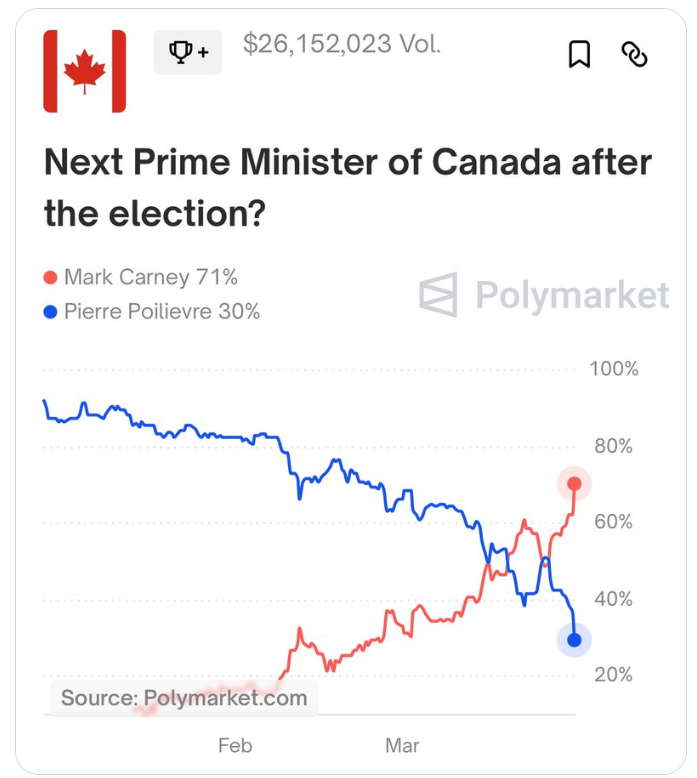Select Pierre Poilievre 30% legend entry

point(161,312)
